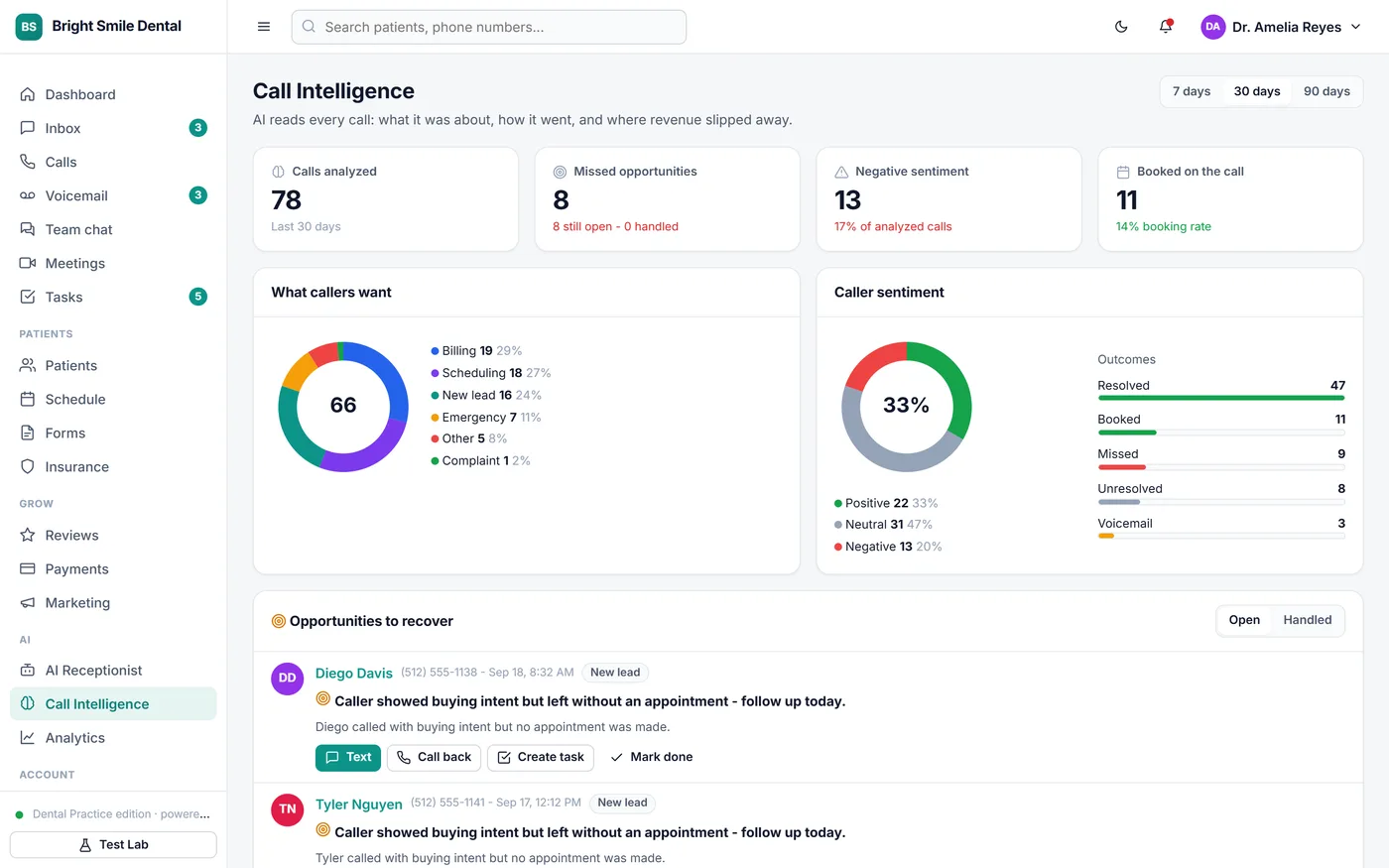Open Analytics chart icon
The height and width of the screenshot is (868, 1389).
28,737
